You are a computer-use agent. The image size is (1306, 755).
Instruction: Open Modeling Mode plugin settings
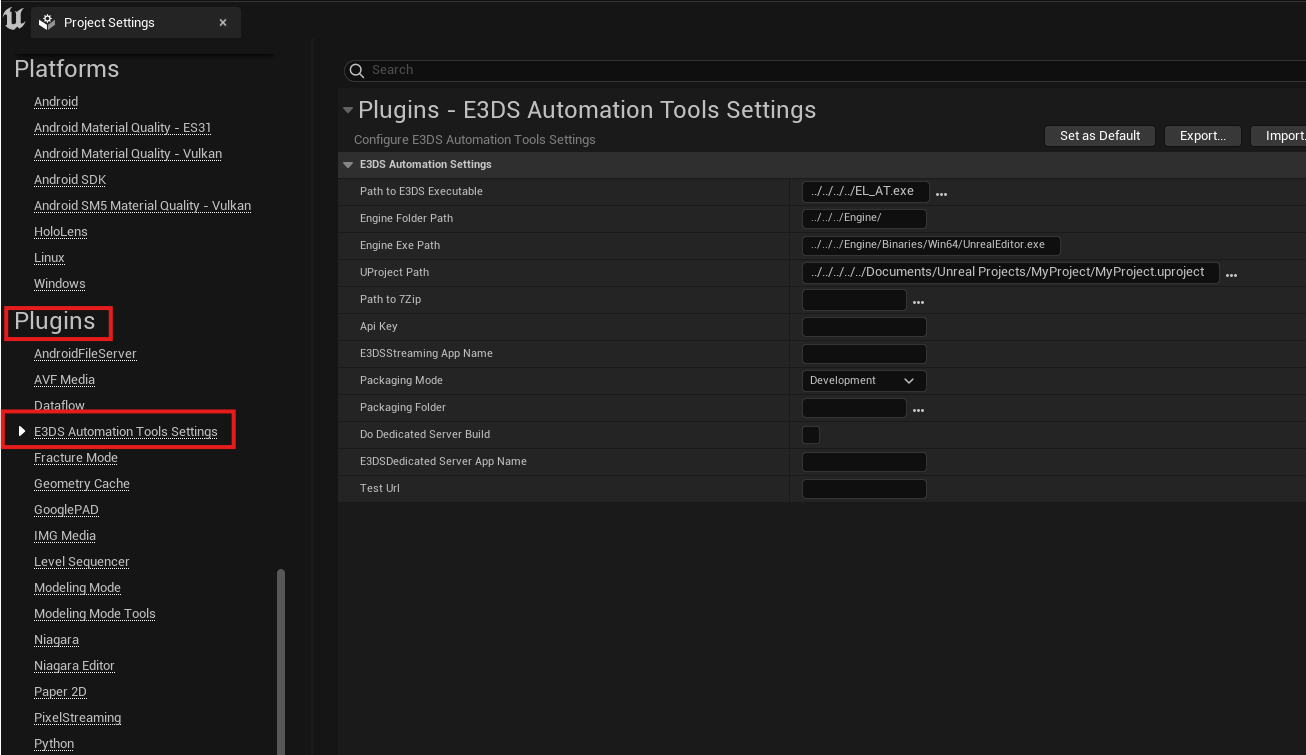click(77, 588)
